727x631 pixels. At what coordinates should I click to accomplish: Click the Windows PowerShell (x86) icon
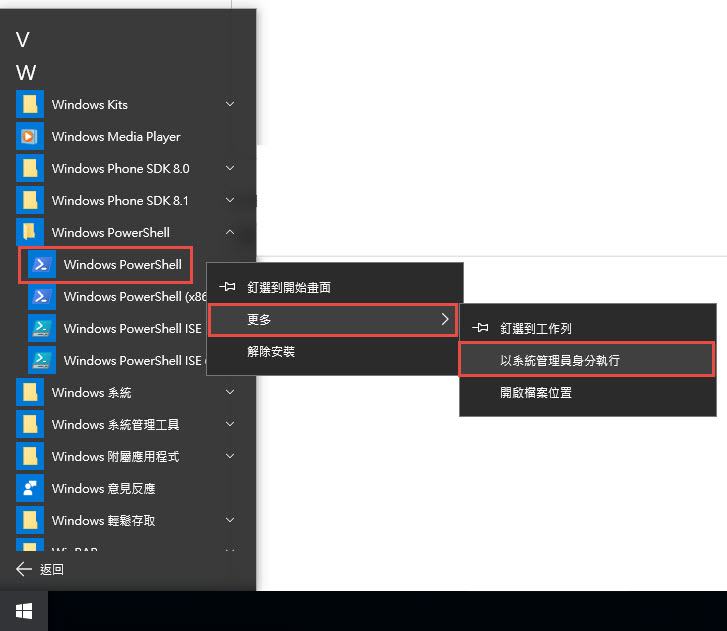tap(42, 296)
